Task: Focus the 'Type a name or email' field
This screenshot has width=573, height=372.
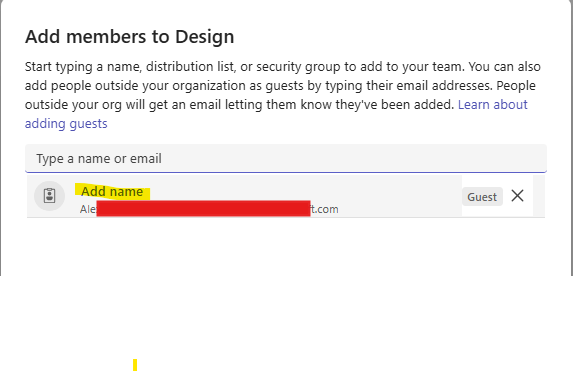Action: [286, 158]
